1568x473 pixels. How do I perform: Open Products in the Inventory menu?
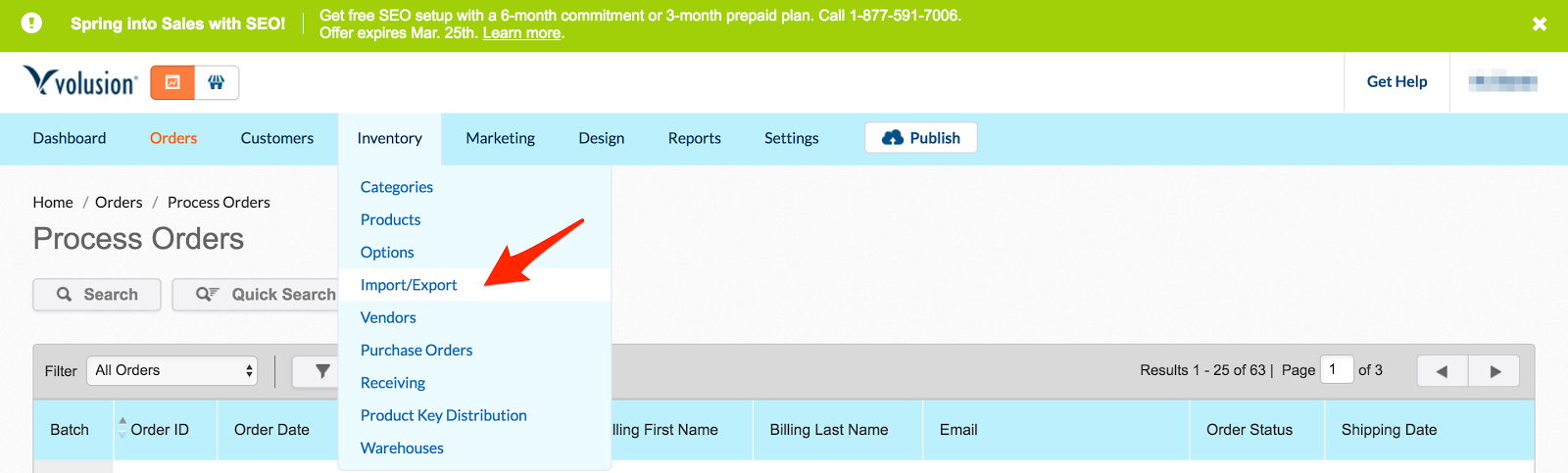coord(390,219)
